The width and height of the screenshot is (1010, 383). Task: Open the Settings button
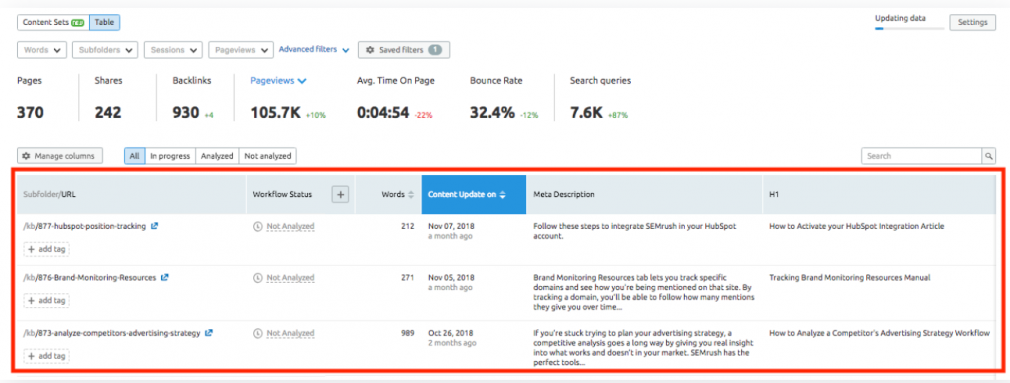click(x=972, y=23)
